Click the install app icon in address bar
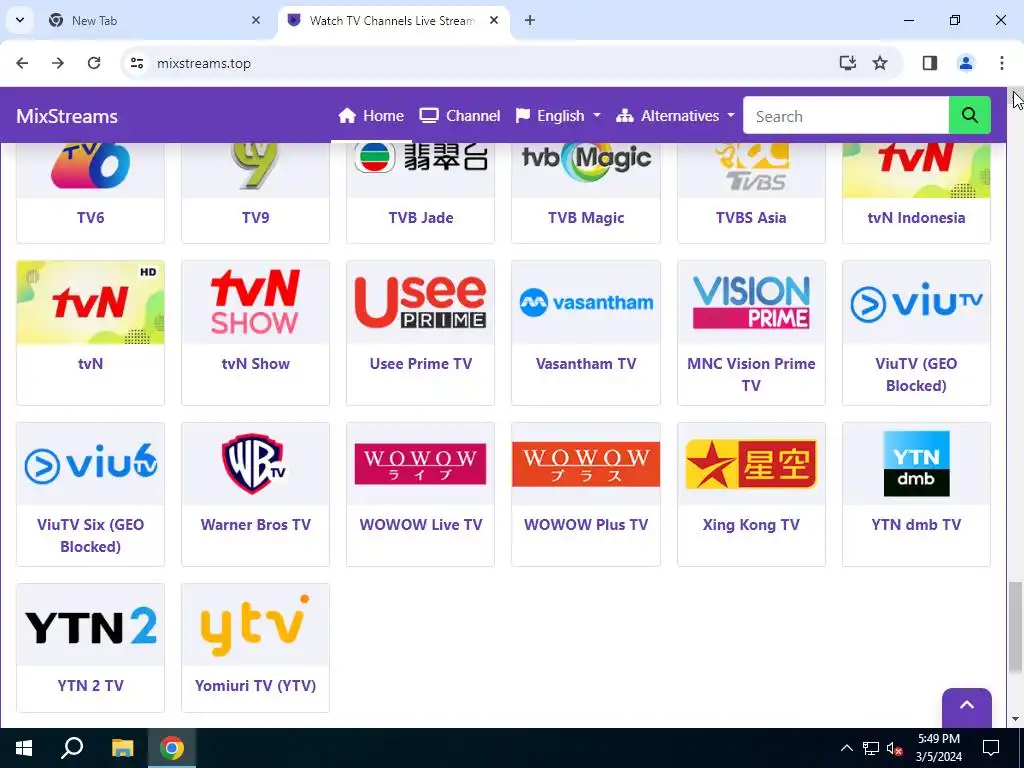This screenshot has width=1024, height=768. [847, 63]
